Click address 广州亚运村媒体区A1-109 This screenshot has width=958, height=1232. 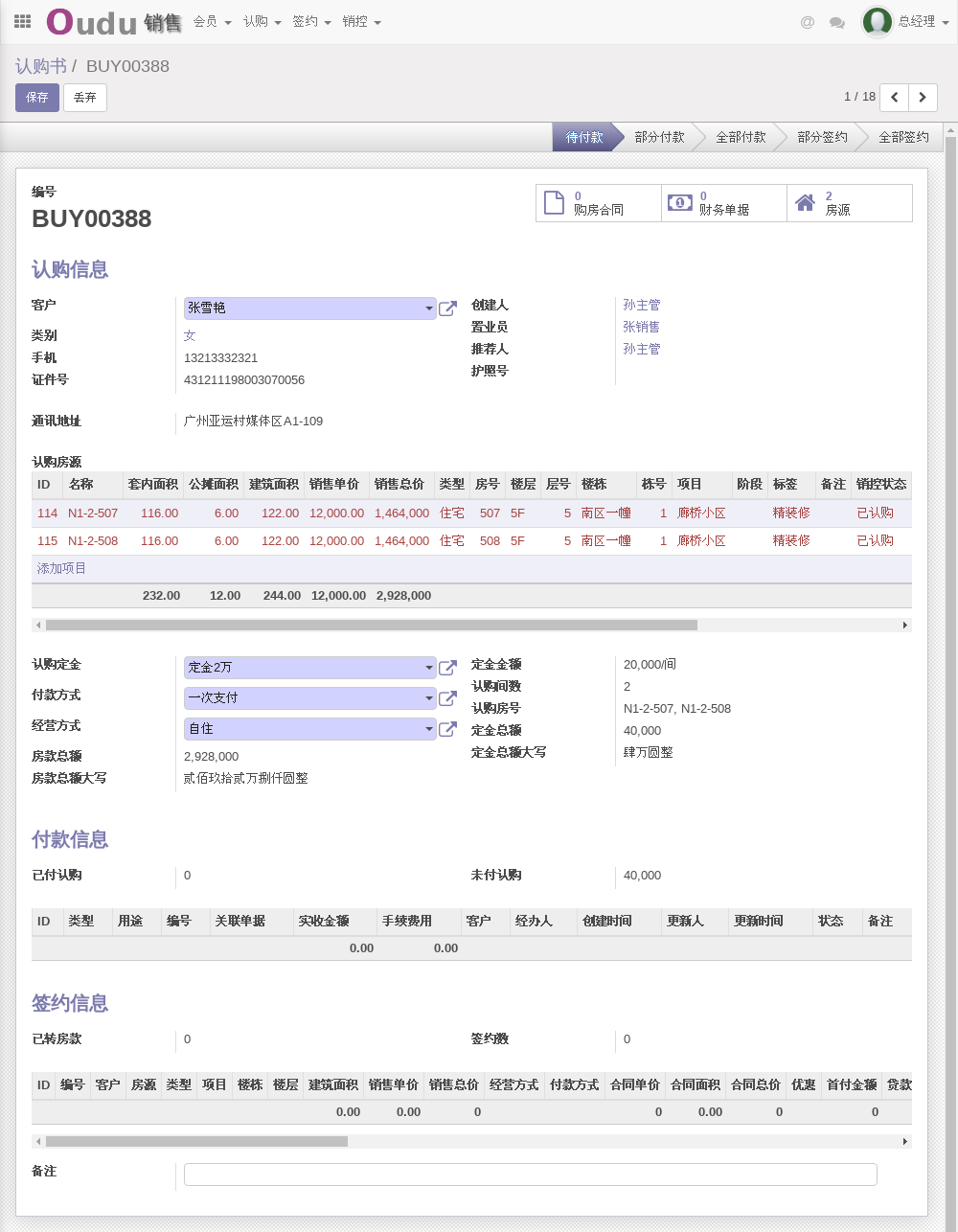point(254,421)
